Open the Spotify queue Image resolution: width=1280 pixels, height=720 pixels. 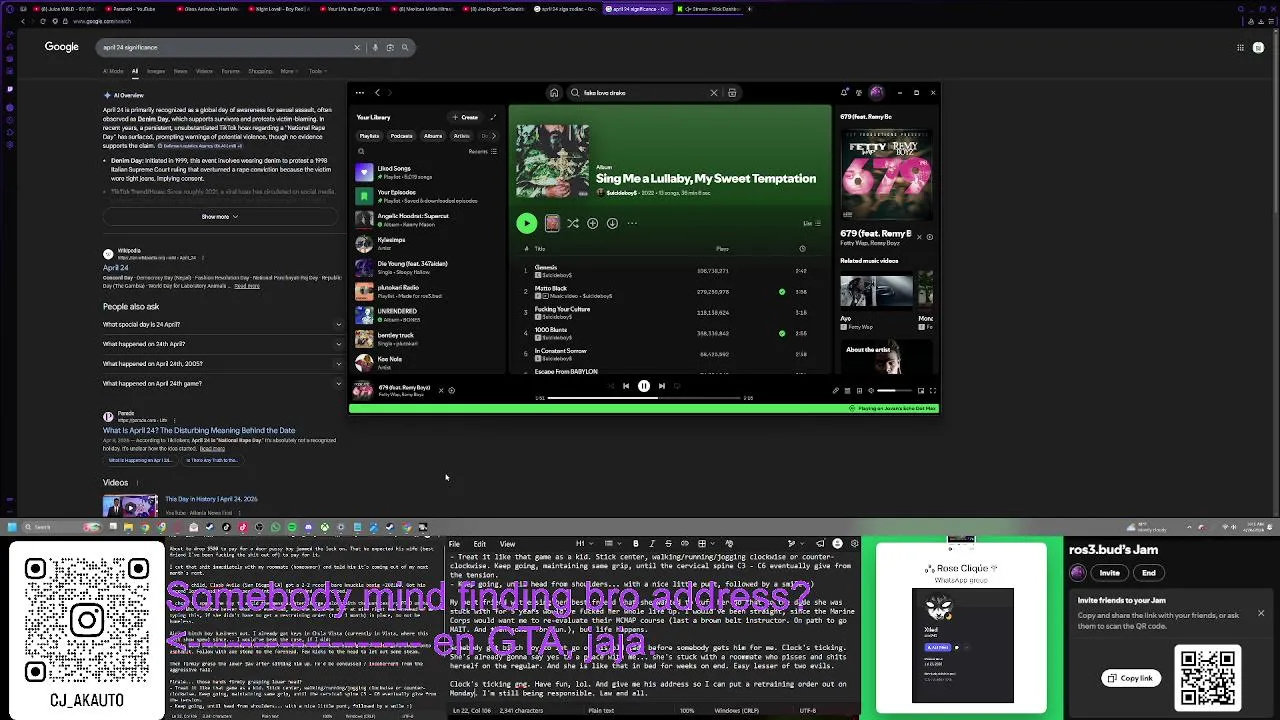[x=847, y=391]
